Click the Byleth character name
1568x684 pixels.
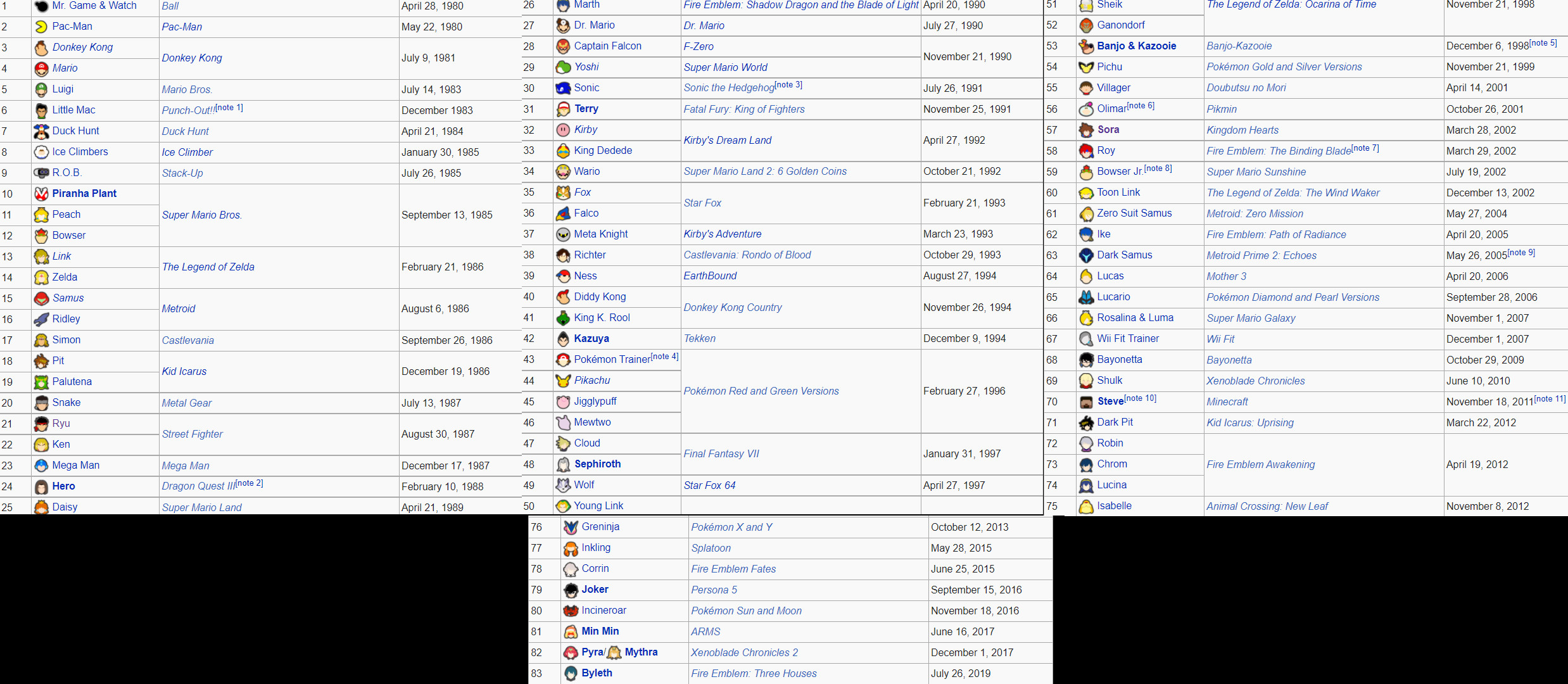(597, 673)
